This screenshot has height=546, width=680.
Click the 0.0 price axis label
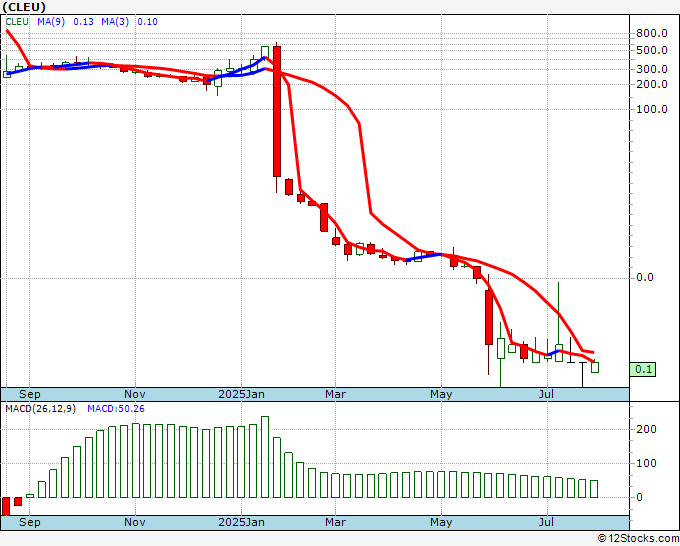(645, 278)
